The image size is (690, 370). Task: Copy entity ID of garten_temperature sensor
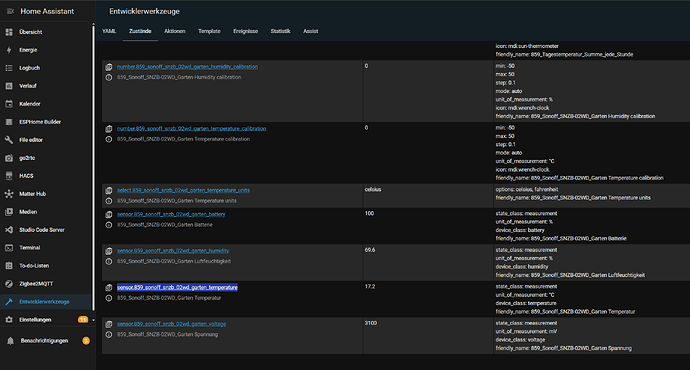tap(109, 288)
